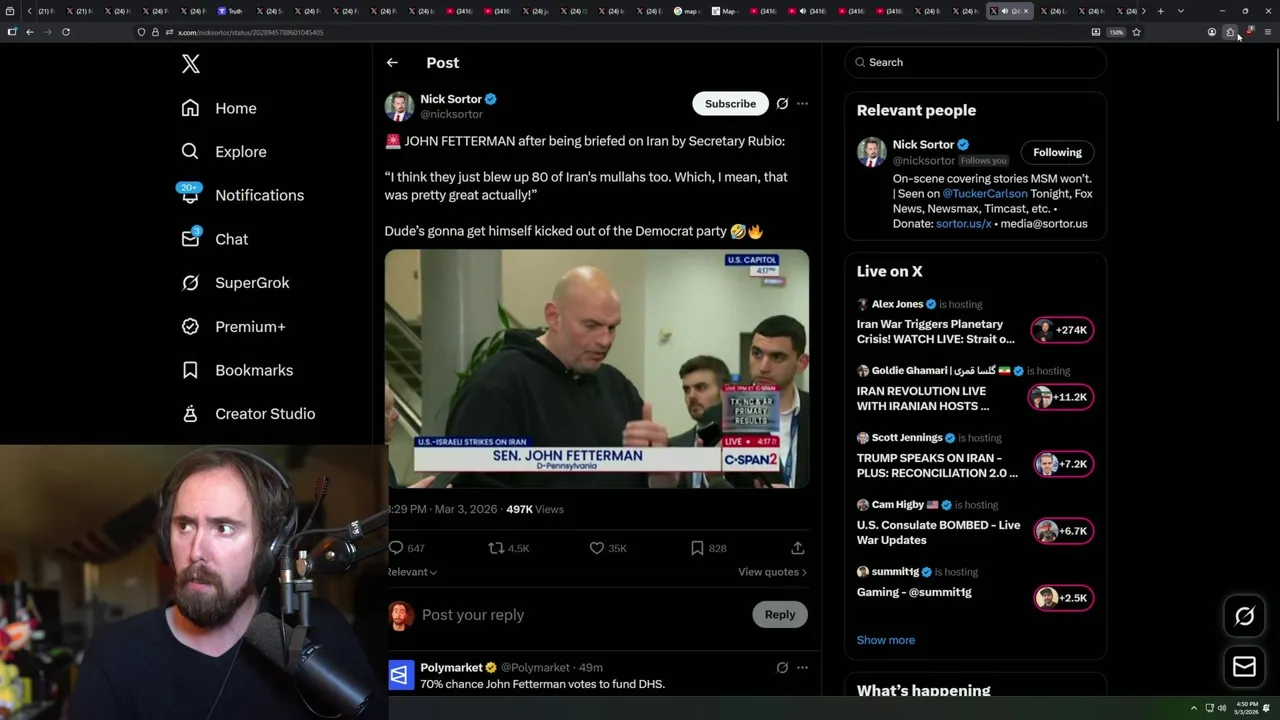The width and height of the screenshot is (1280, 720).
Task: Click the browser address bar URL
Action: point(250,32)
